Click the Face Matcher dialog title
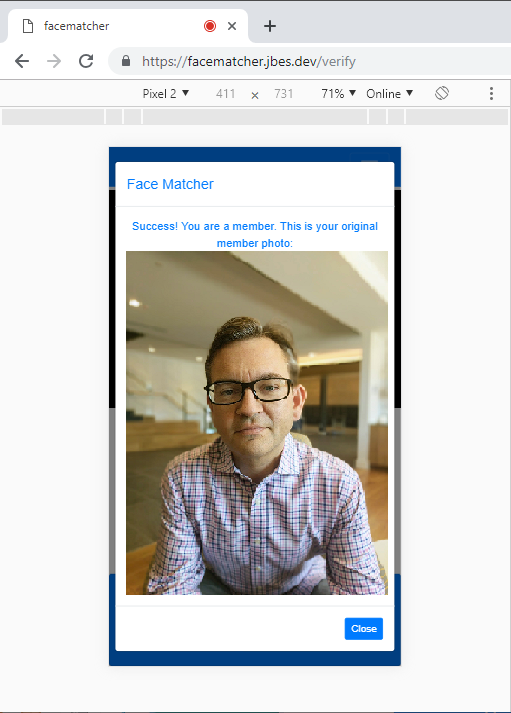The height and width of the screenshot is (713, 511). click(170, 184)
